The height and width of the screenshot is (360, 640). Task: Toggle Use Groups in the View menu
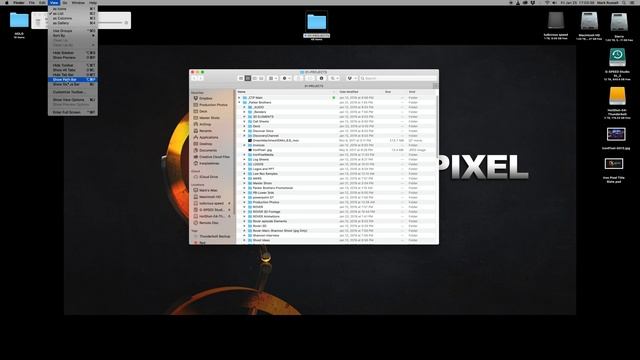tap(73, 31)
